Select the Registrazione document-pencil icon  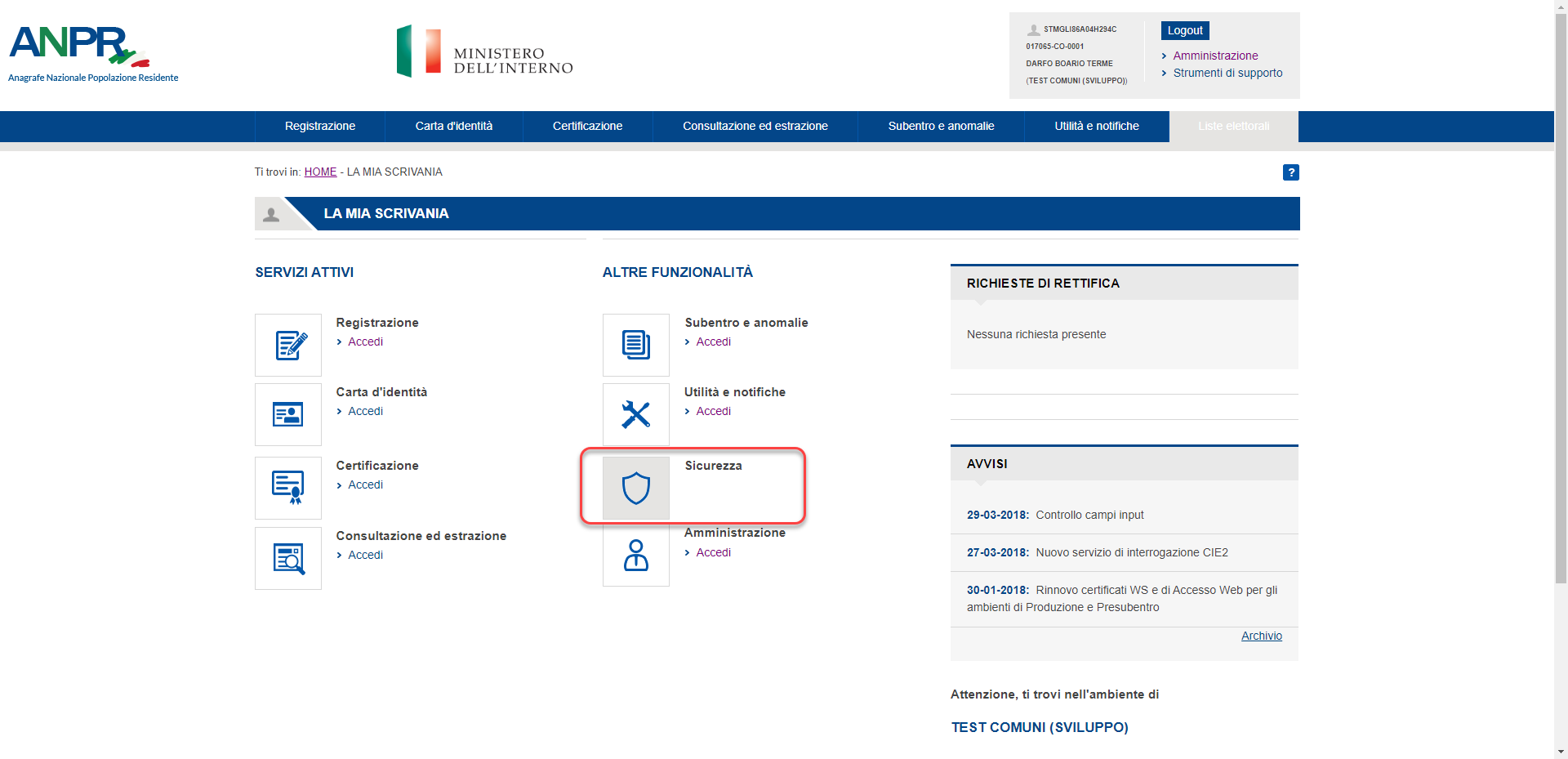click(287, 345)
